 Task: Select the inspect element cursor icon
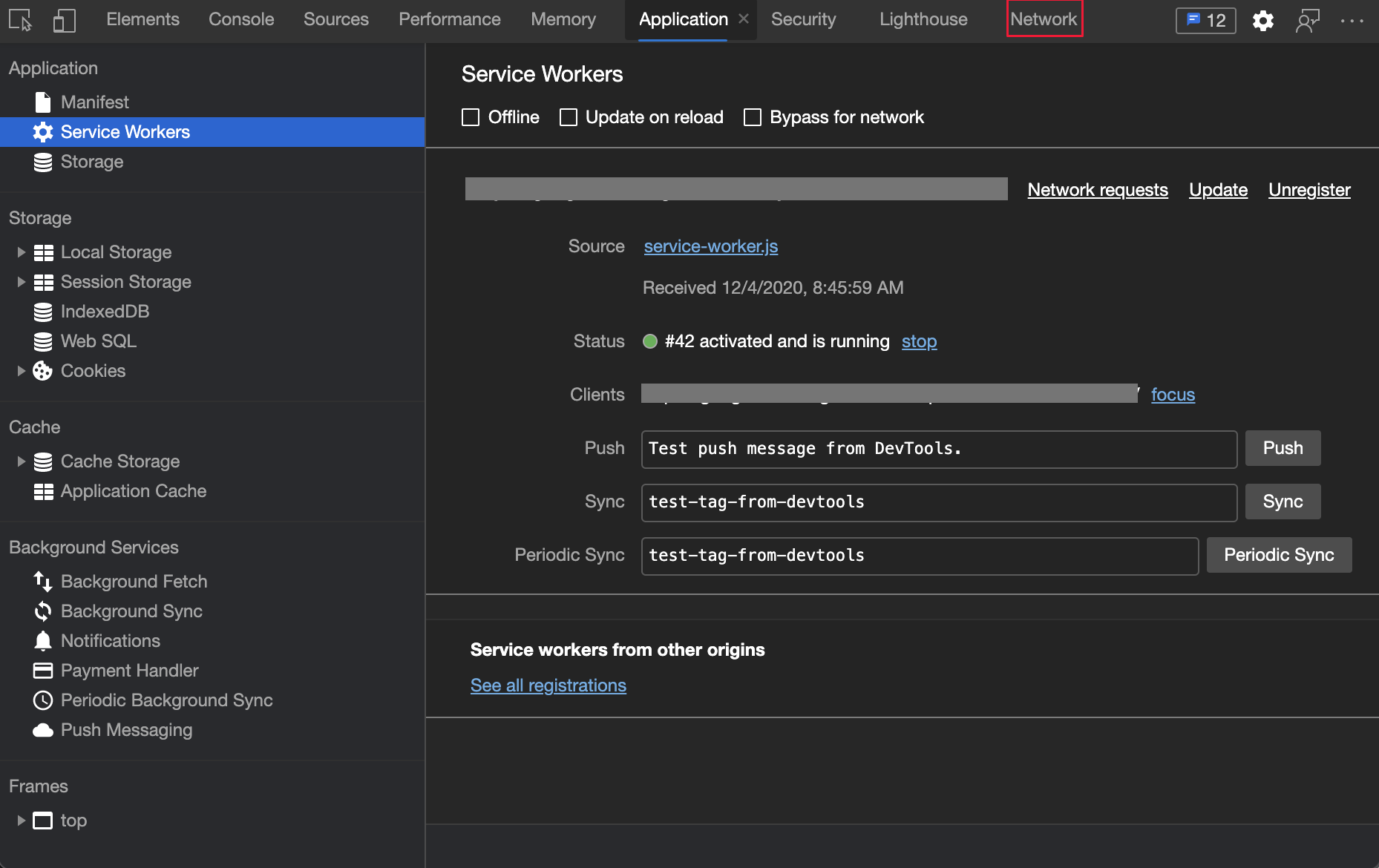(x=22, y=20)
